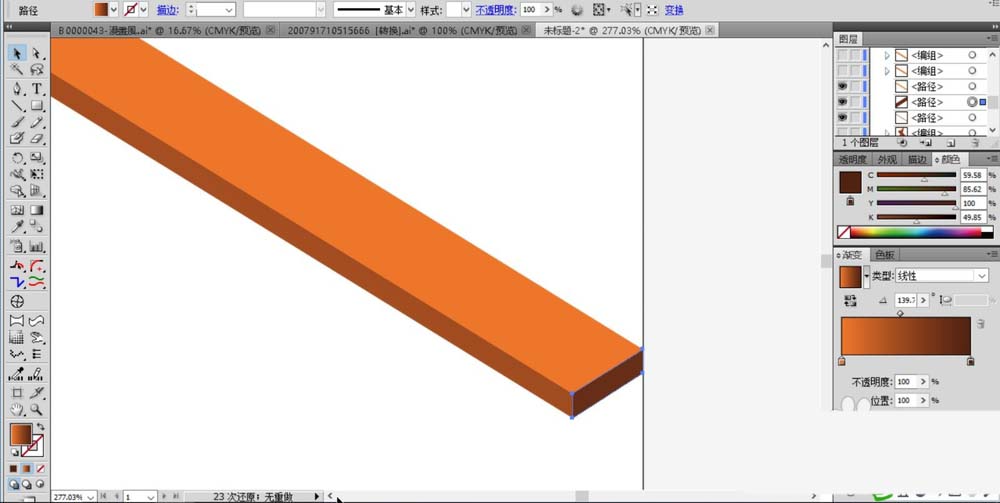Open the stroke color dropdown in control bar
Viewport: 1000px width, 503px height.
coord(143,10)
